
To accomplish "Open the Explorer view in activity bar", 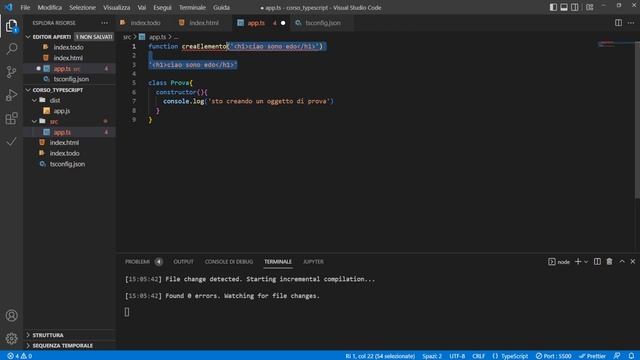I will [x=11, y=26].
